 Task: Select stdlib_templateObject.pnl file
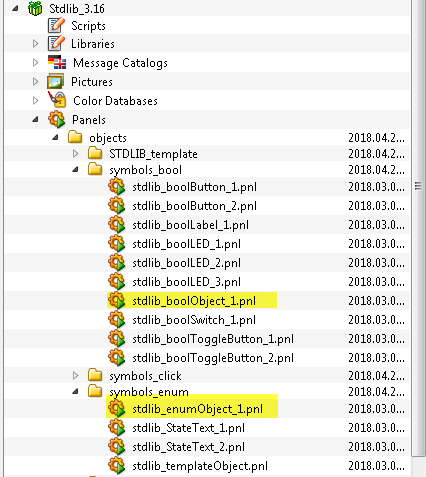click(200, 466)
